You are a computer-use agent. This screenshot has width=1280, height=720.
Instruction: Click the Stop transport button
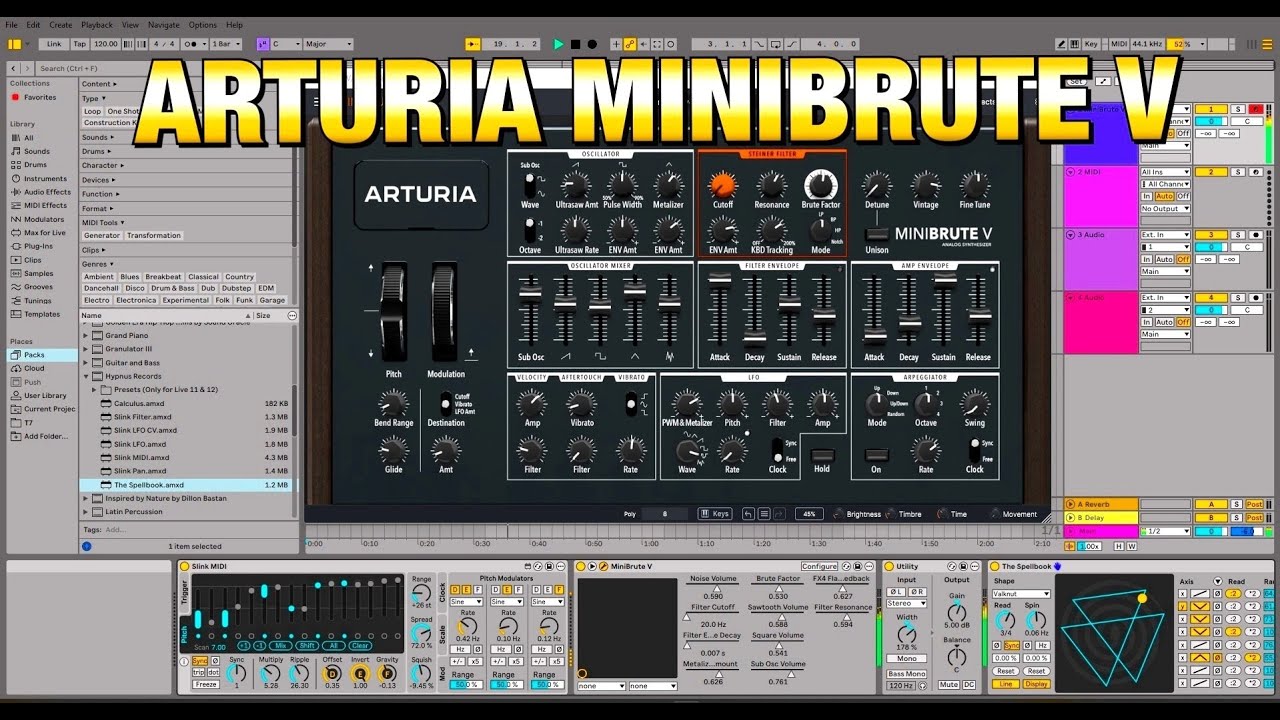coord(575,44)
